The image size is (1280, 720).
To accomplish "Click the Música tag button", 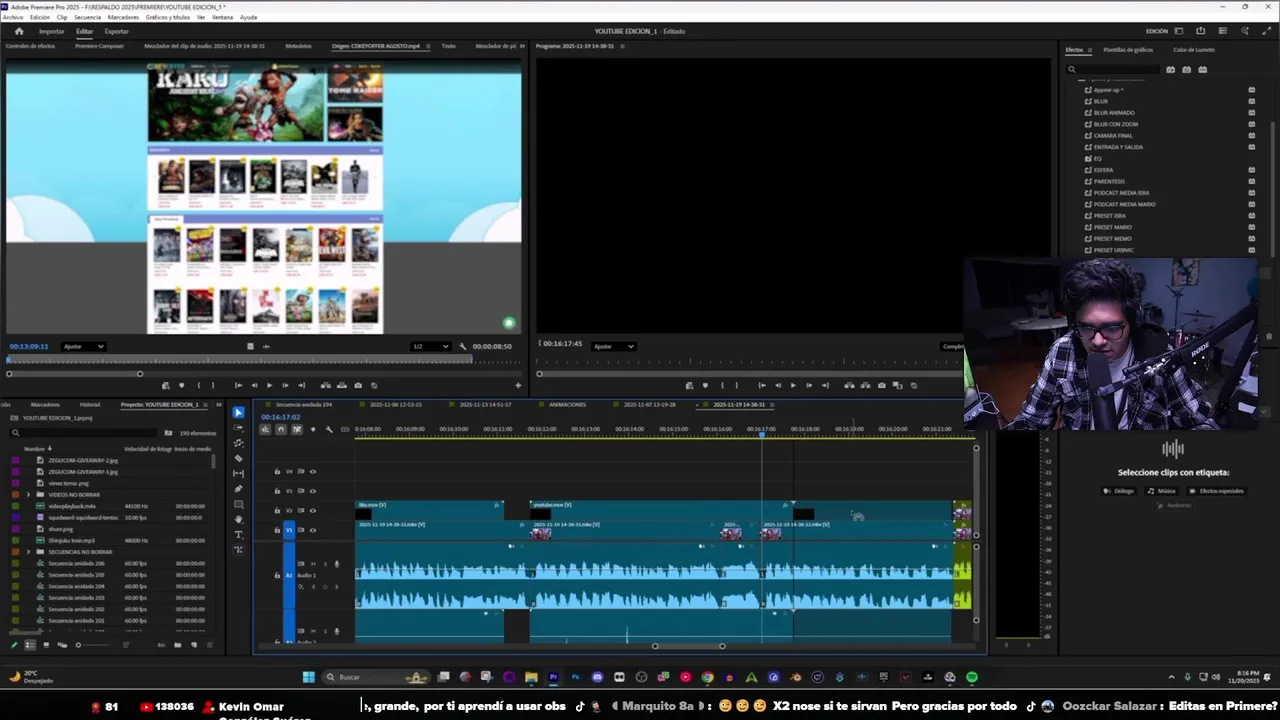I will pos(1162,491).
